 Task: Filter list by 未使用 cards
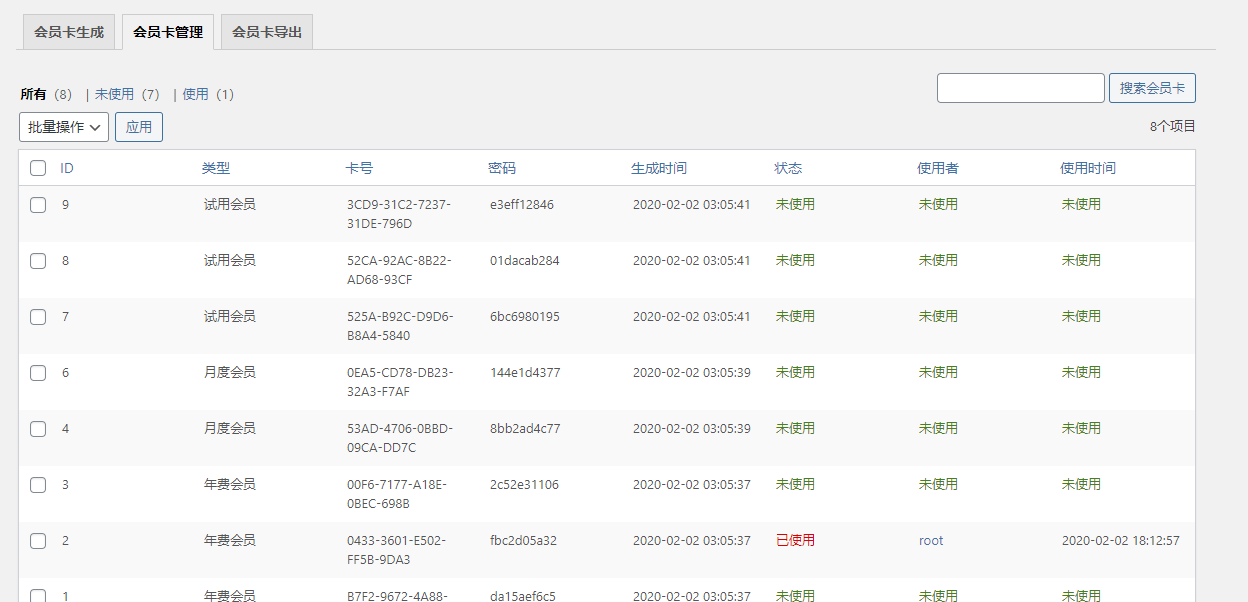click(x=114, y=94)
